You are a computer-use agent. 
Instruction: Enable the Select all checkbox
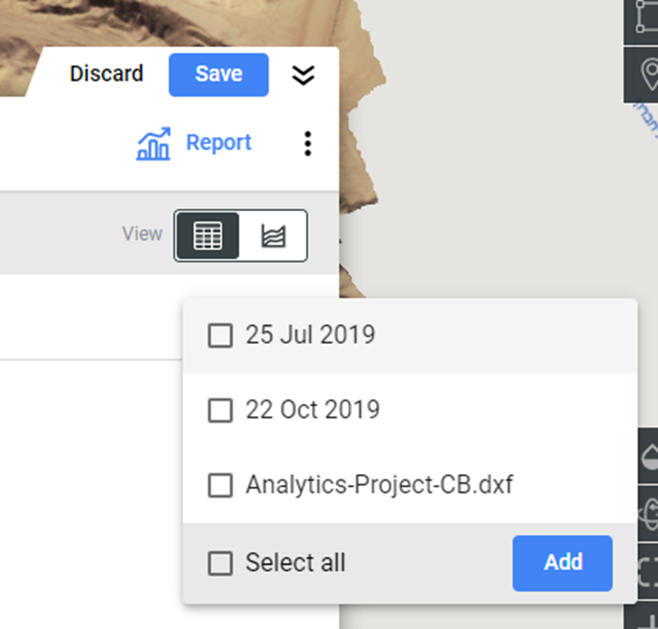tap(220, 563)
